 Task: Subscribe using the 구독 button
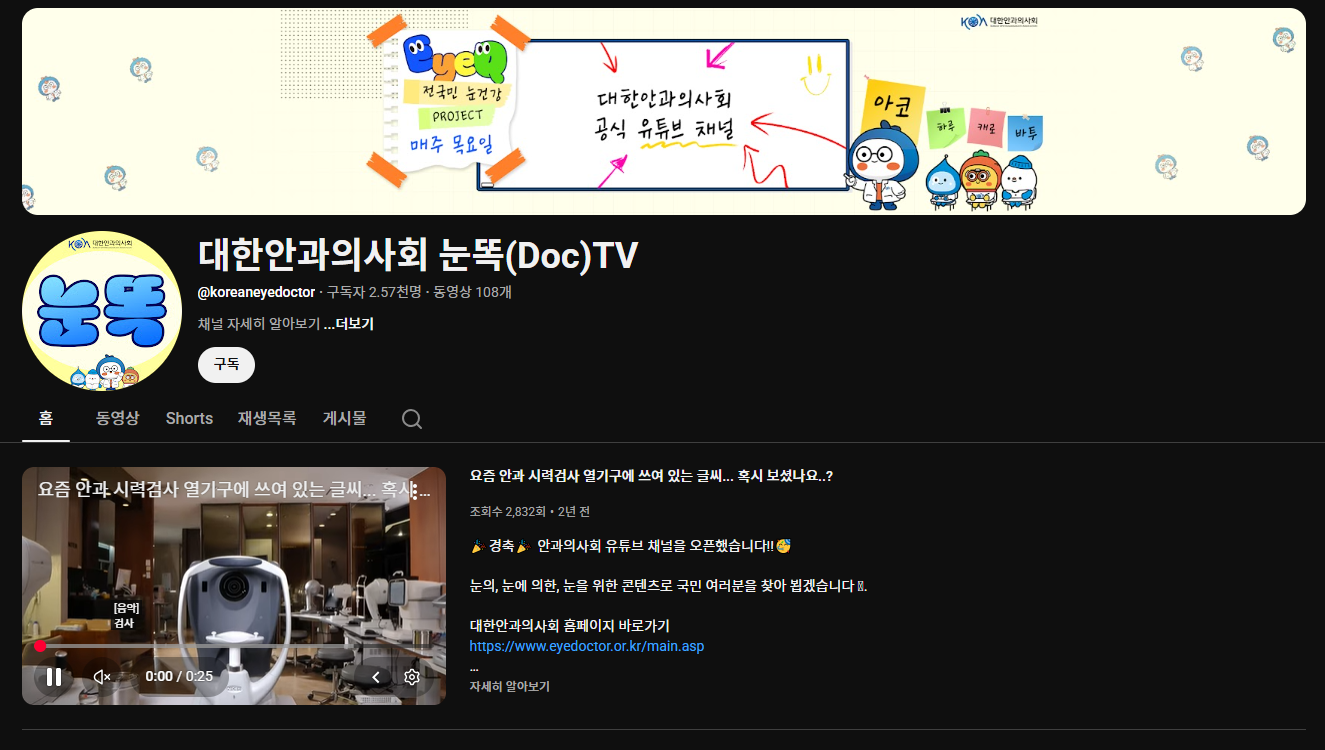pos(226,365)
